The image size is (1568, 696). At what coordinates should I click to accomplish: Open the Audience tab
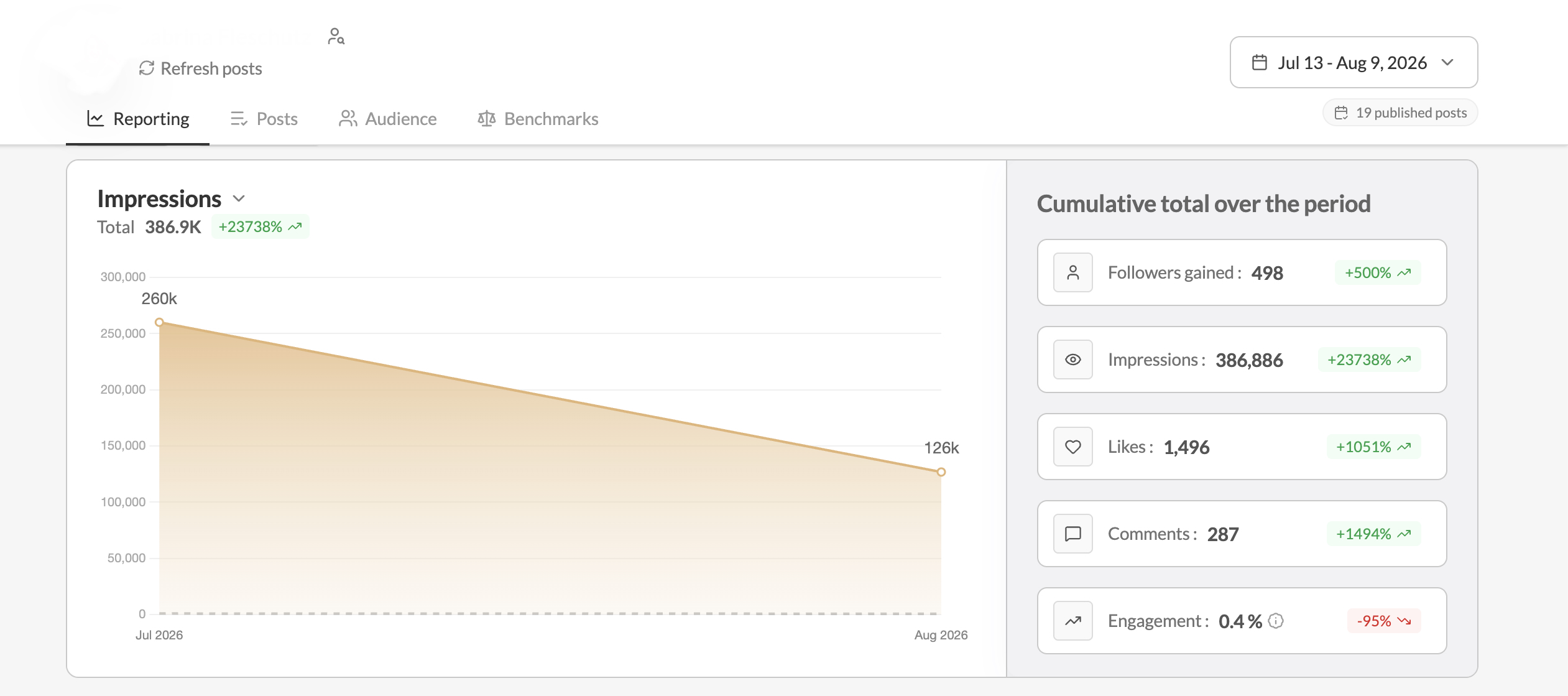point(388,119)
